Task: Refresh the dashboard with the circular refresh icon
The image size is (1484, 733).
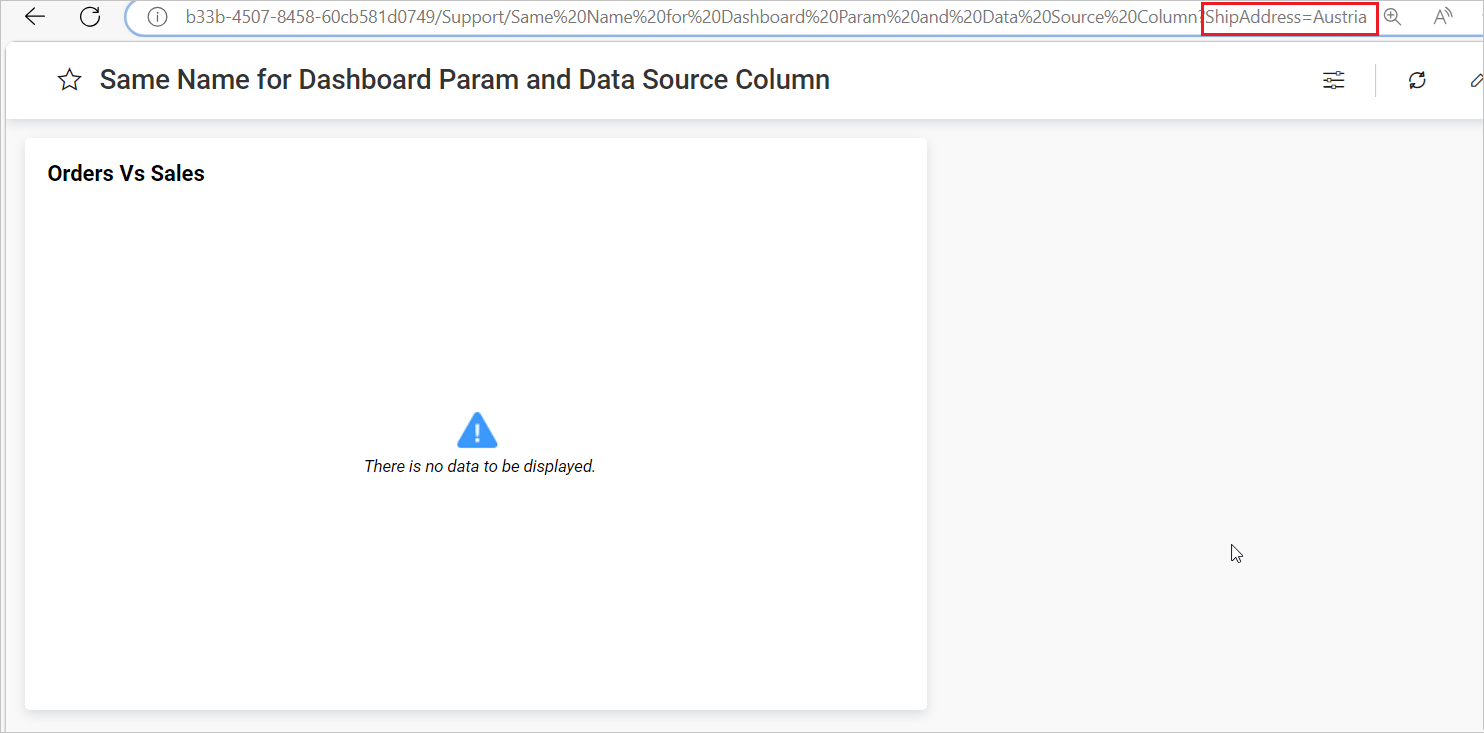Action: pos(1417,80)
